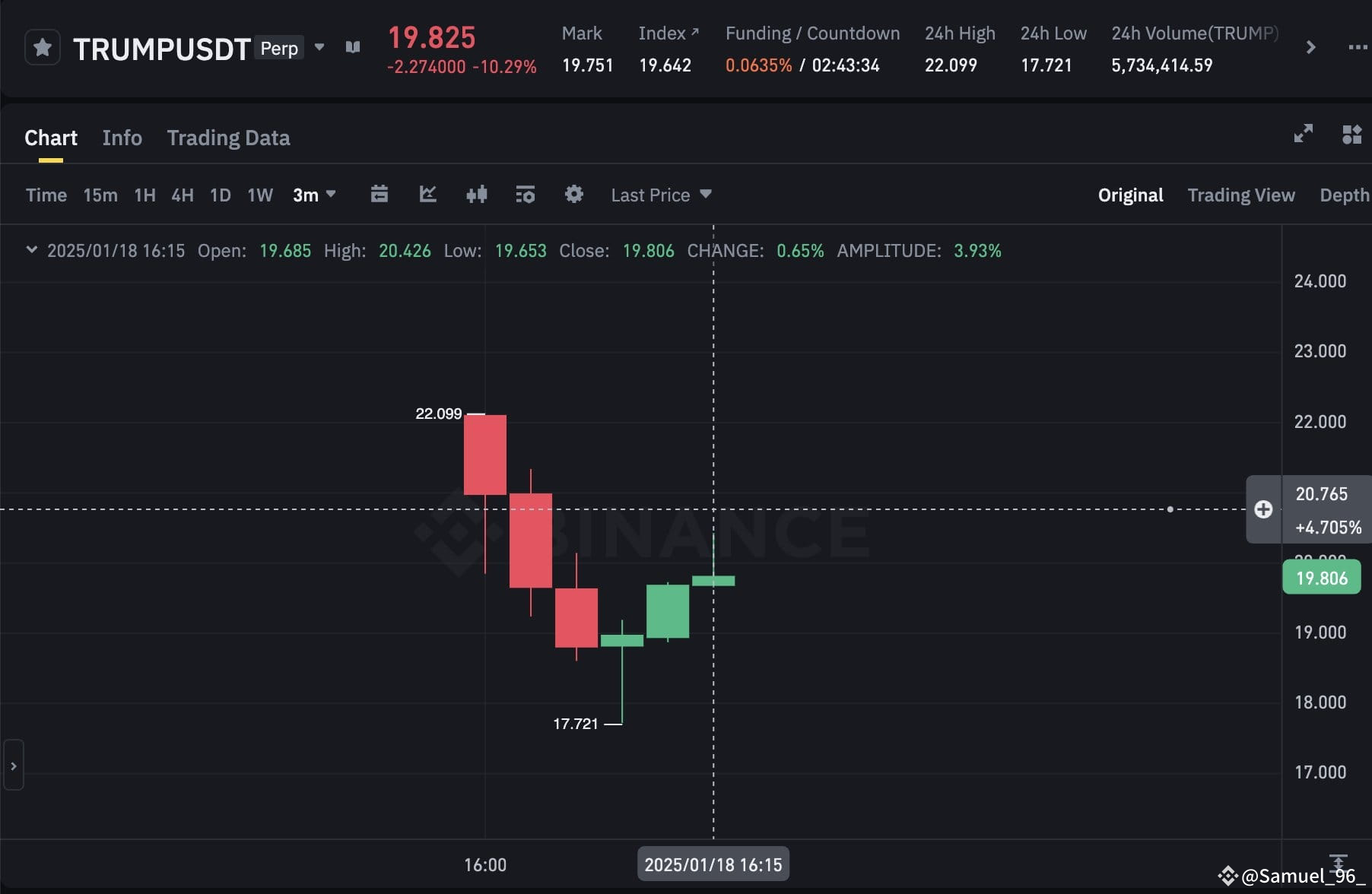This screenshot has width=1372, height=894.
Task: Open the 3m interval dropdown
Action: (x=314, y=195)
